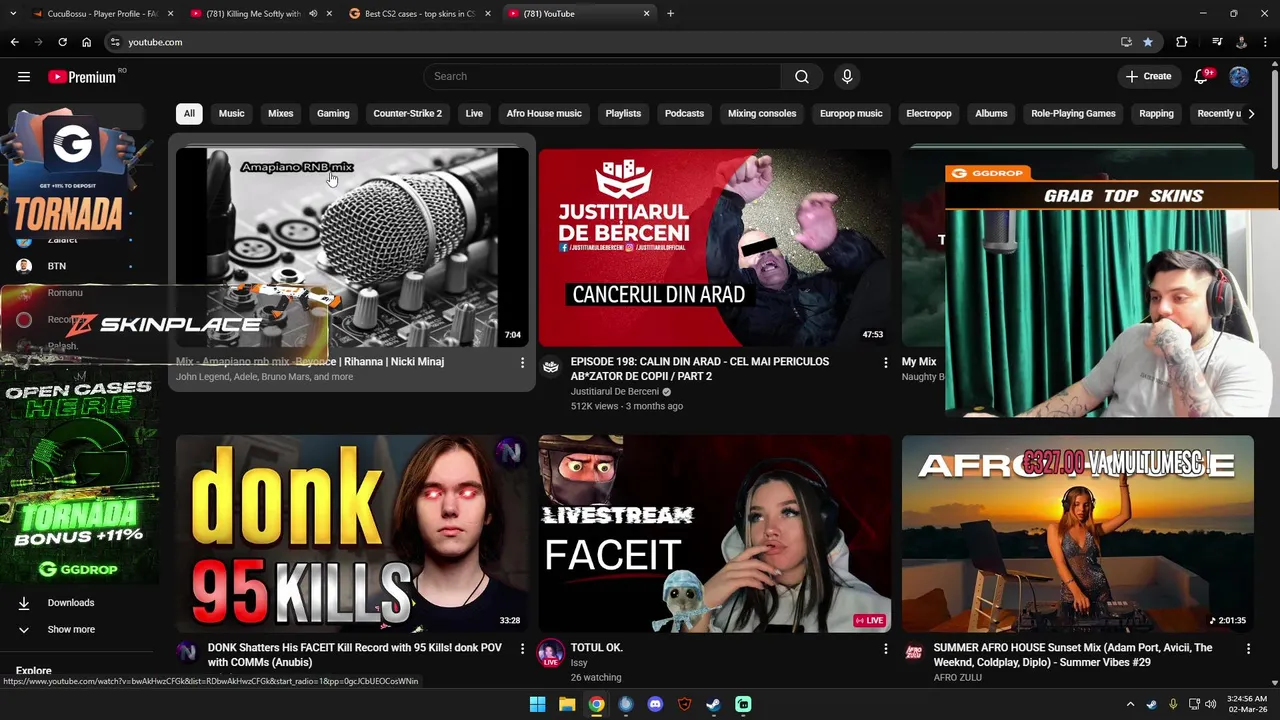This screenshot has width=1280, height=720.
Task: Open the BTN subscription in sidebar
Action: [57, 266]
